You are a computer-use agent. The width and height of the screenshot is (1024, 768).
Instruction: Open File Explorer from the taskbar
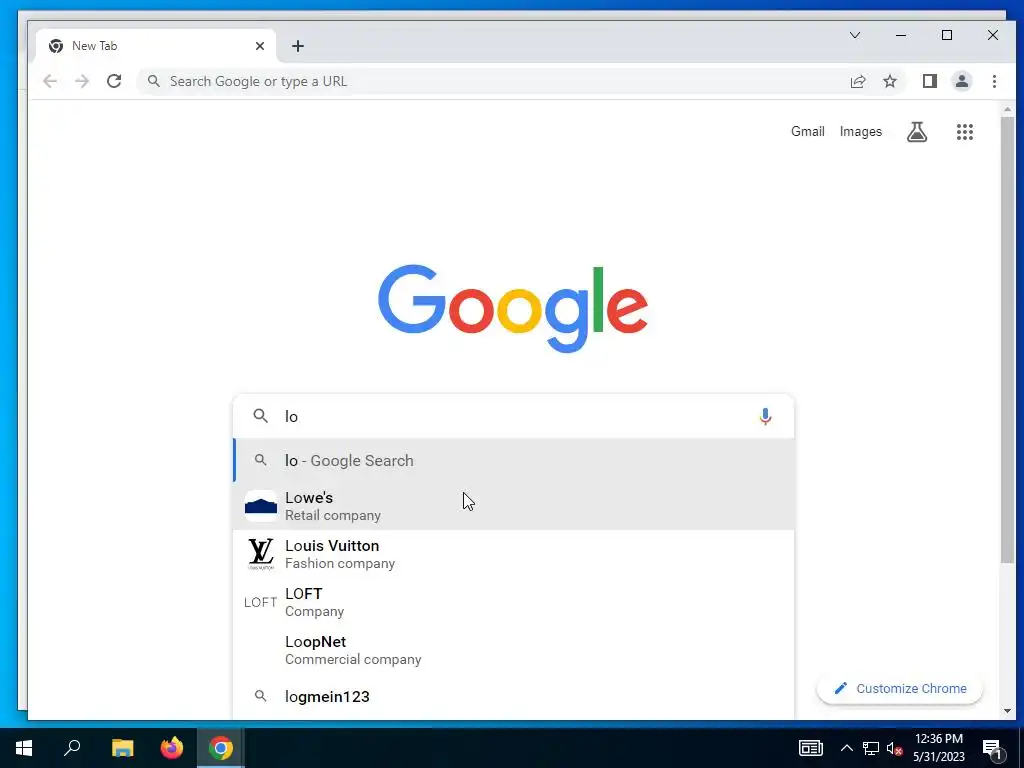point(122,748)
